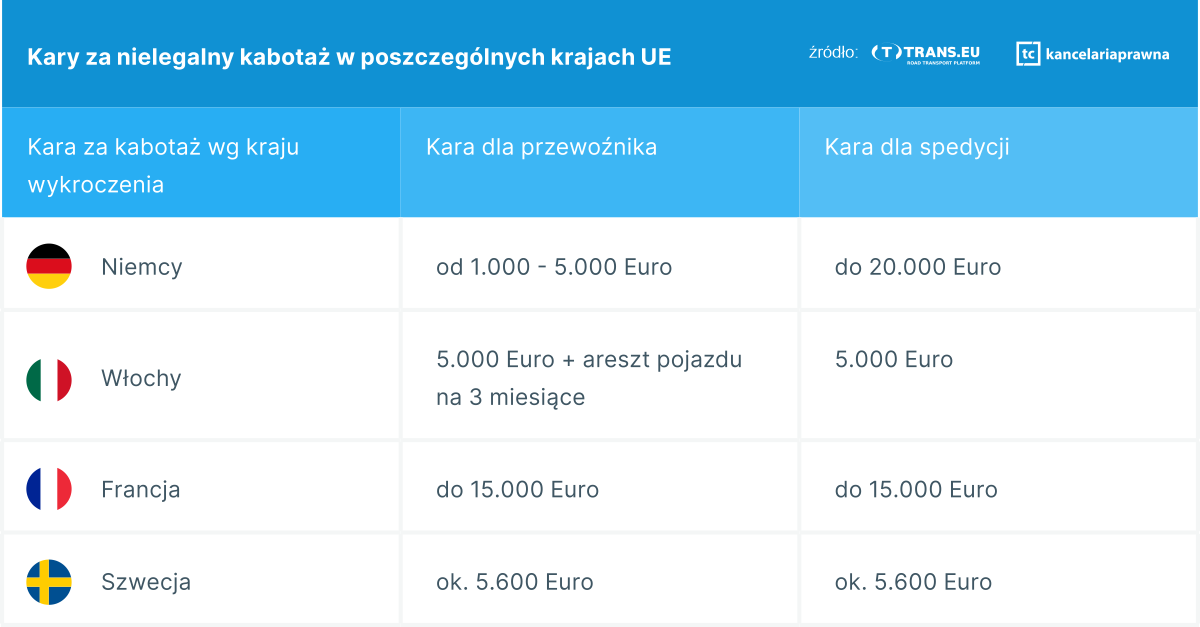This screenshot has width=1200, height=627.
Task: Select the 'do 20.000 Euro' cell
Action: (x=918, y=267)
